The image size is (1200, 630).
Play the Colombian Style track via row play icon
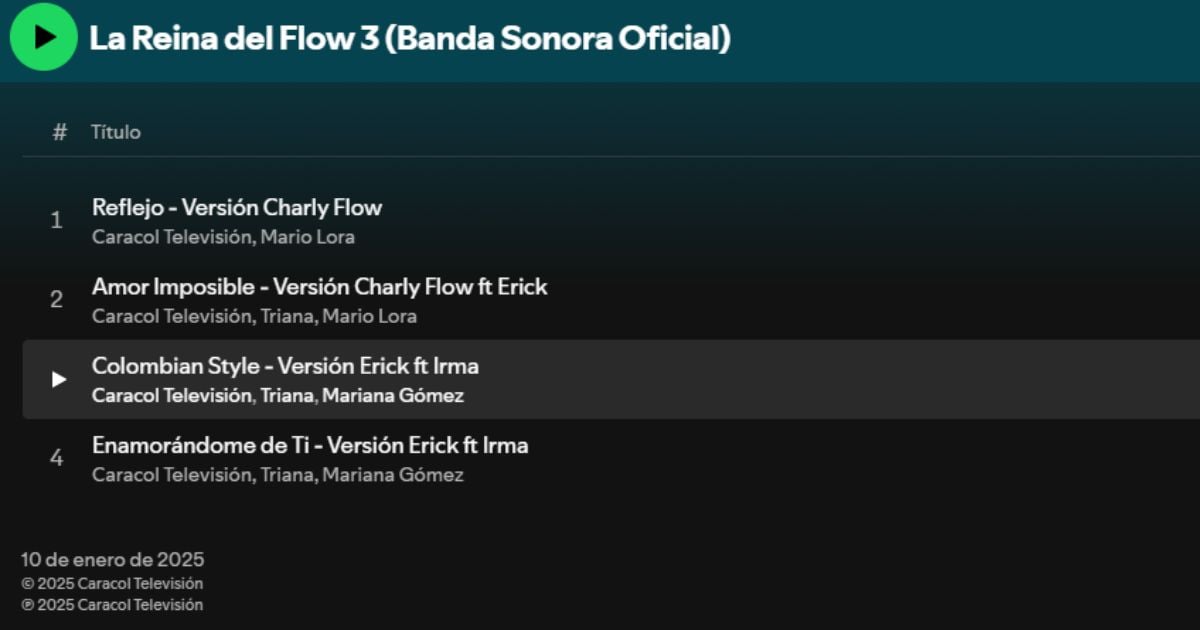tap(59, 379)
